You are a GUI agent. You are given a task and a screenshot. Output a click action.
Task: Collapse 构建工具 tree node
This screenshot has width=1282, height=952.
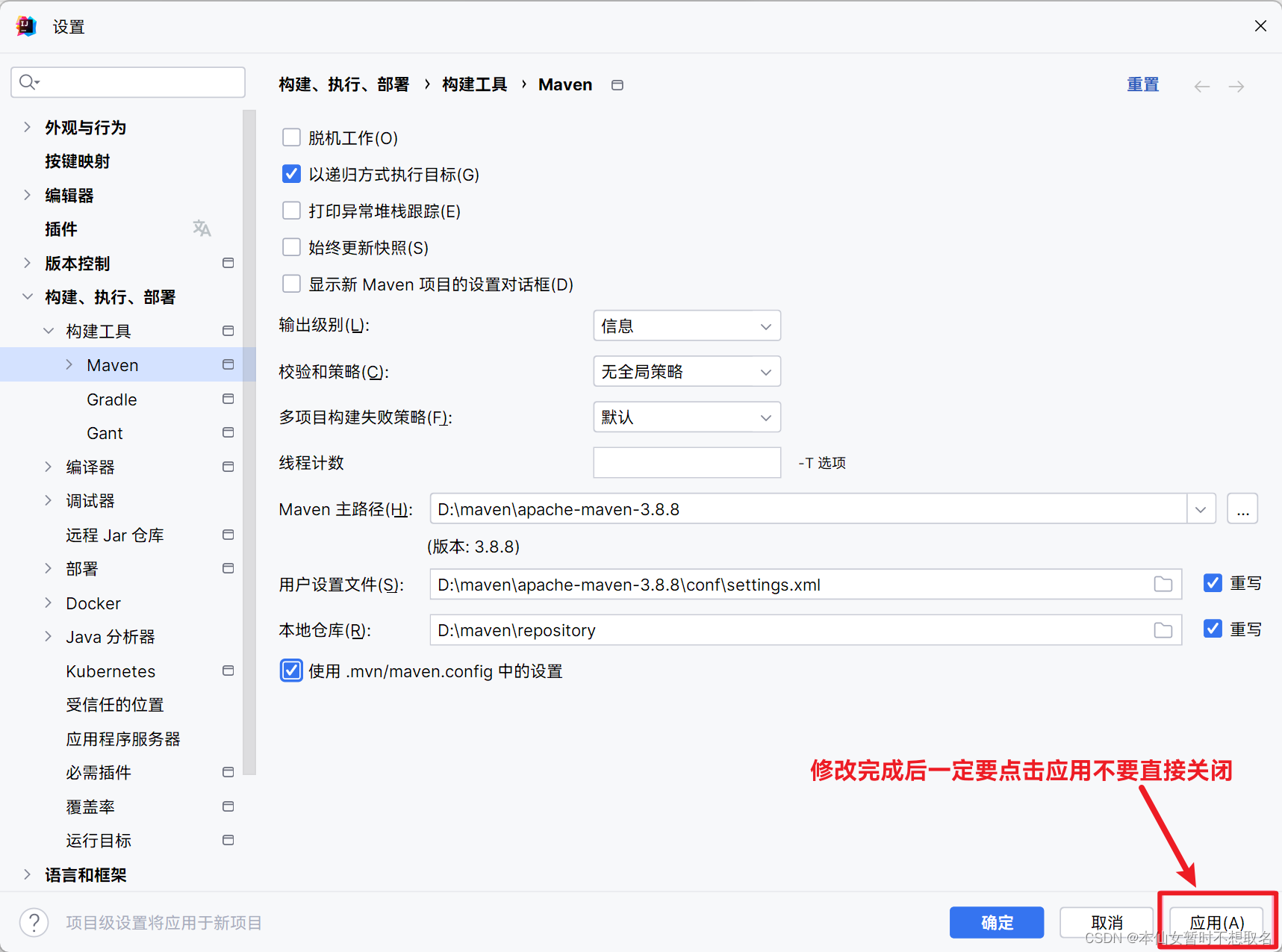tap(49, 331)
